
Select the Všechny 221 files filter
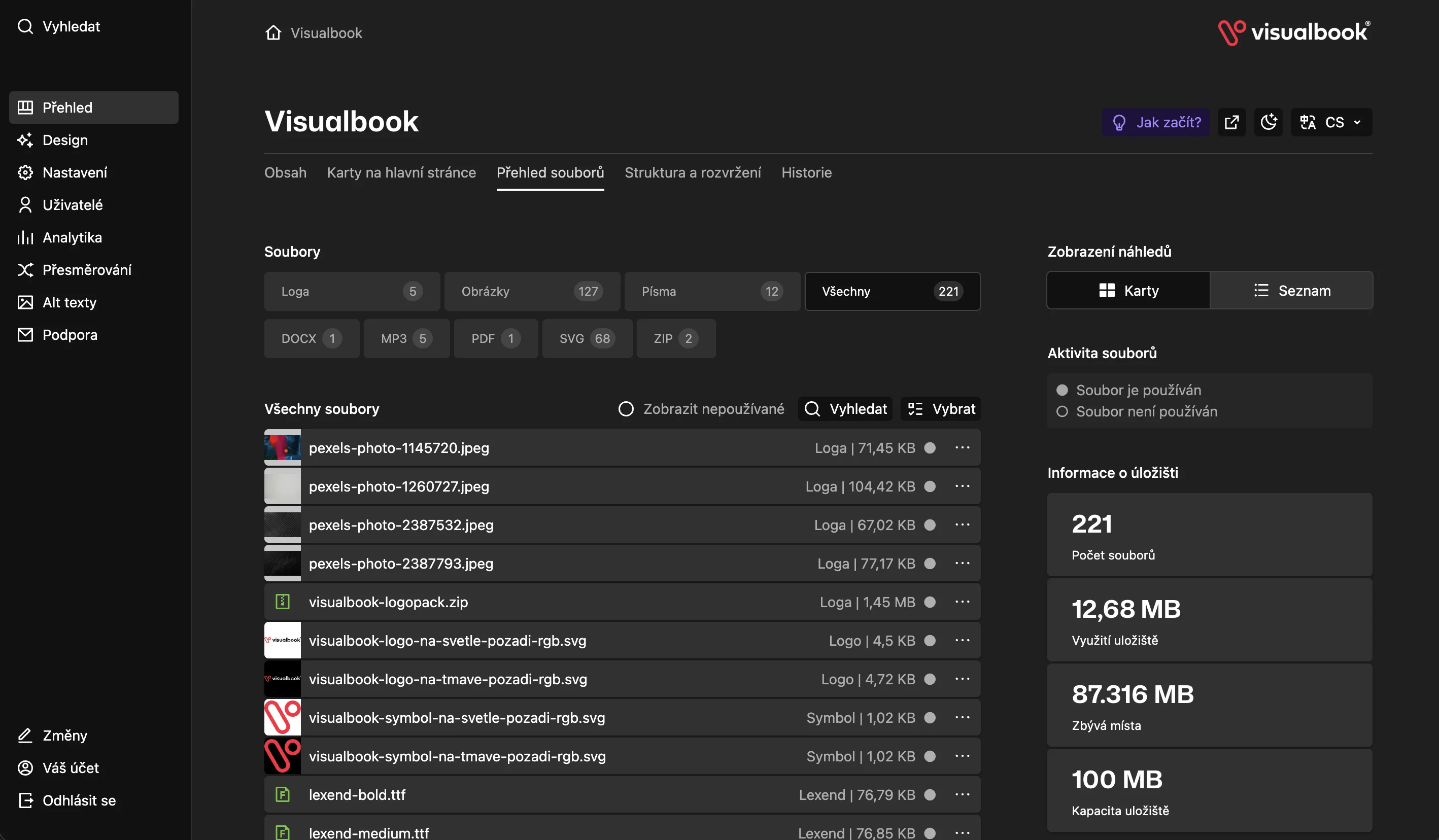[893, 291]
